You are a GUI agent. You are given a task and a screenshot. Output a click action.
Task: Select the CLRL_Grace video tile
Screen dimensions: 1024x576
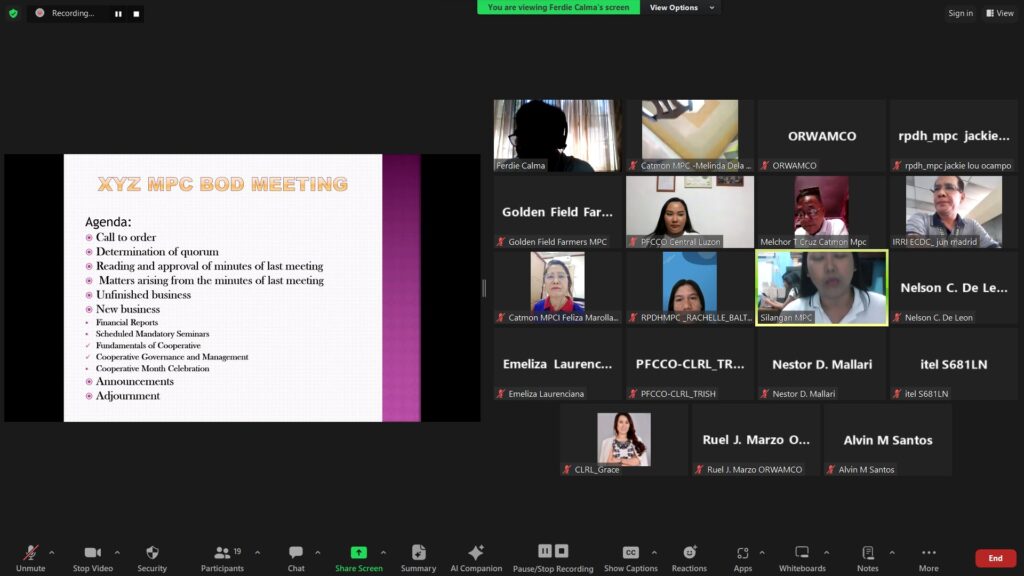click(624, 440)
